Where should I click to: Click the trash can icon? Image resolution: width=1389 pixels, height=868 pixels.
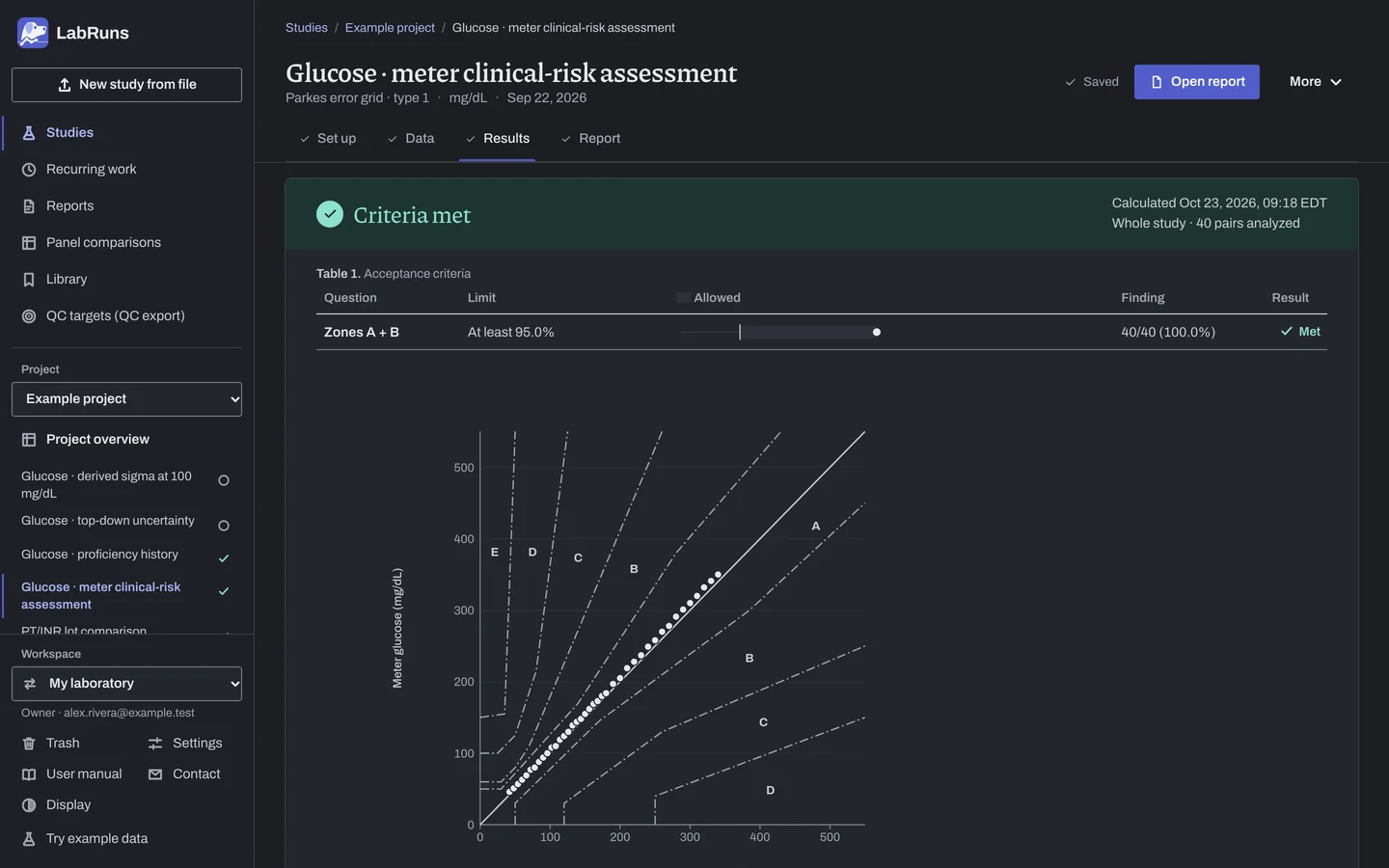point(29,744)
